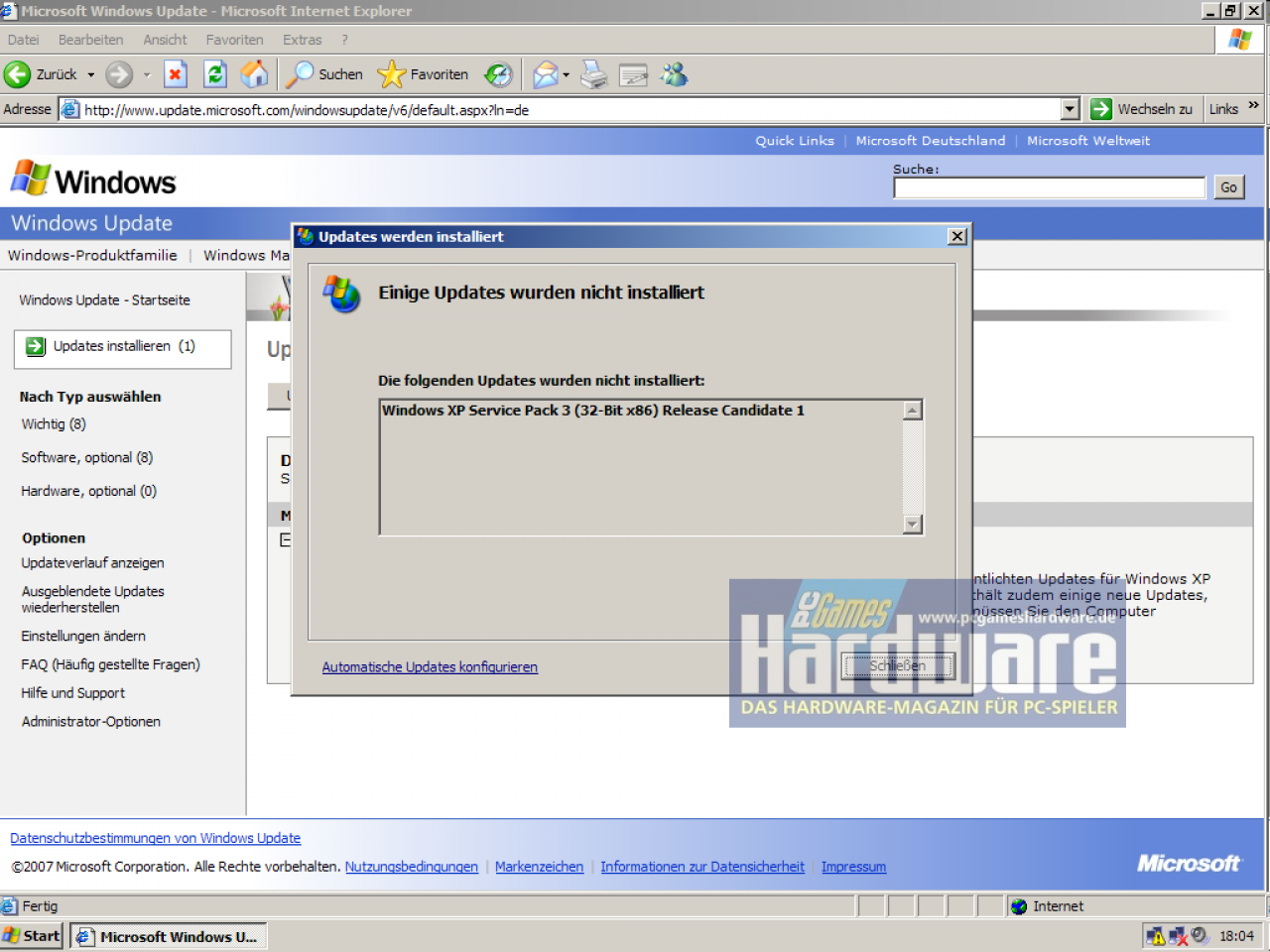Open Informationen zur Datensicherheit link
1270x952 pixels.
[702, 867]
